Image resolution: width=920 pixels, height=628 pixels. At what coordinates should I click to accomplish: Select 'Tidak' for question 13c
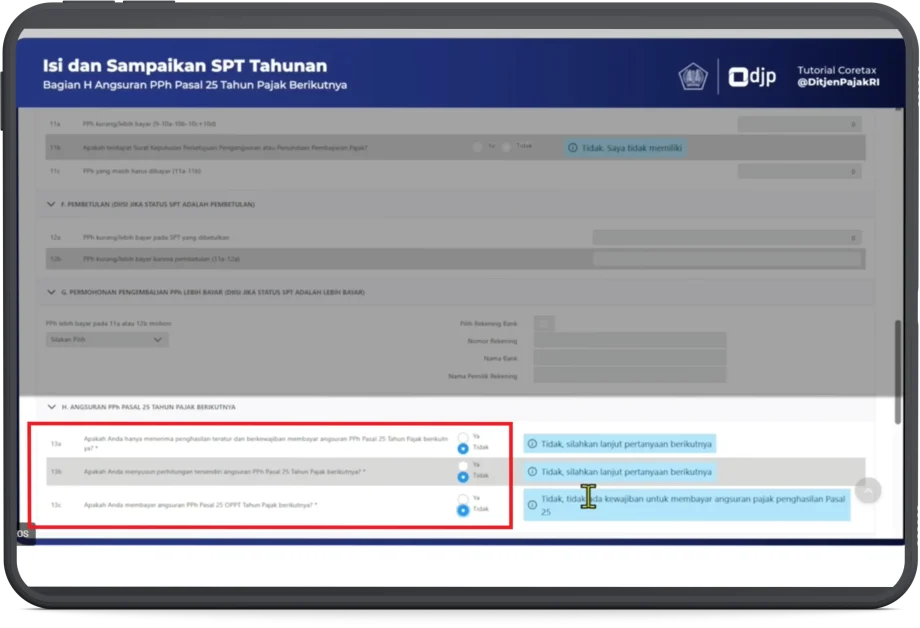pos(462,510)
